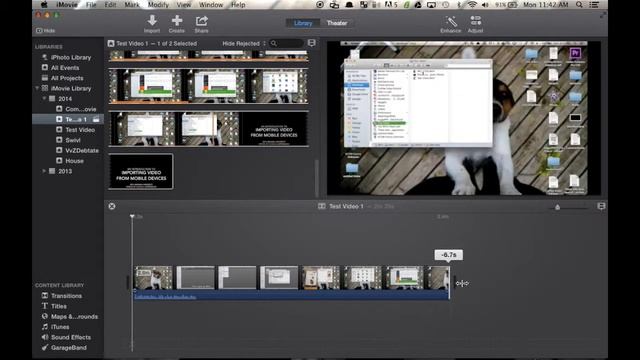Open Hide Rejected filter dropdown

(x=244, y=43)
